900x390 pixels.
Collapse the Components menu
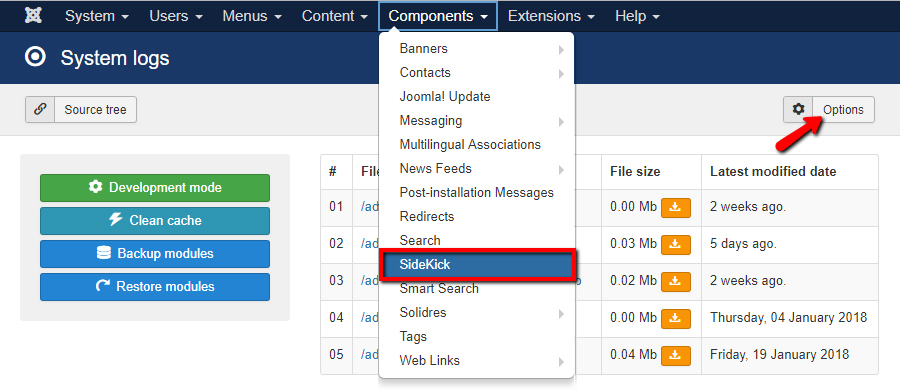[438, 16]
